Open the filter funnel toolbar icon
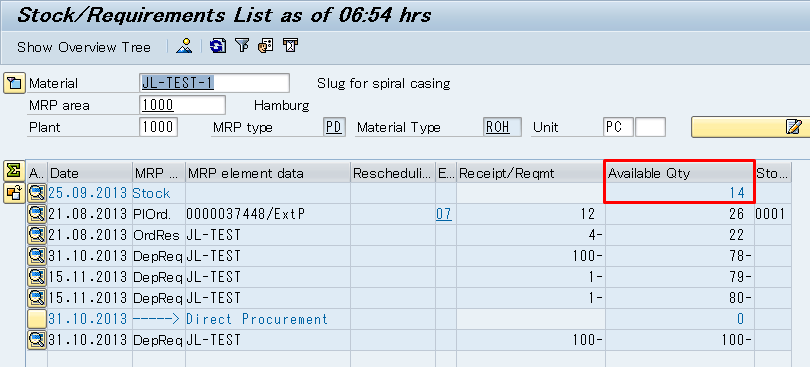The width and height of the screenshot is (810, 367). (242, 46)
